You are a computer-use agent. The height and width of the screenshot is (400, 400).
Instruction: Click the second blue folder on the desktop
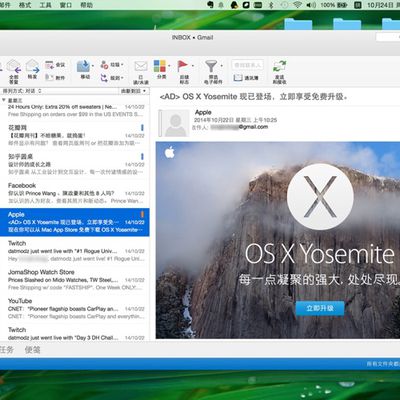[347, 24]
